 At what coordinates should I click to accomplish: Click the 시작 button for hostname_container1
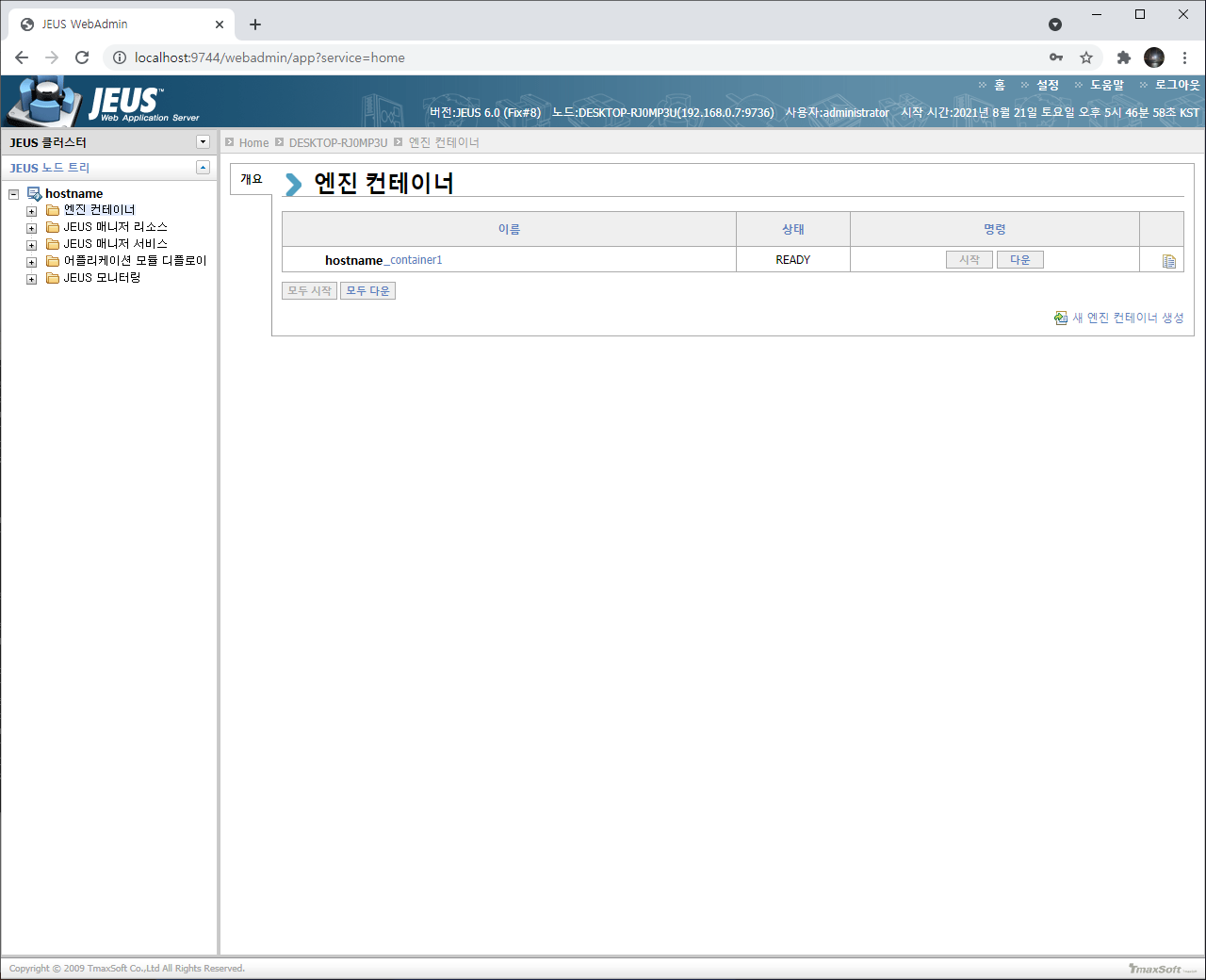[970, 259]
